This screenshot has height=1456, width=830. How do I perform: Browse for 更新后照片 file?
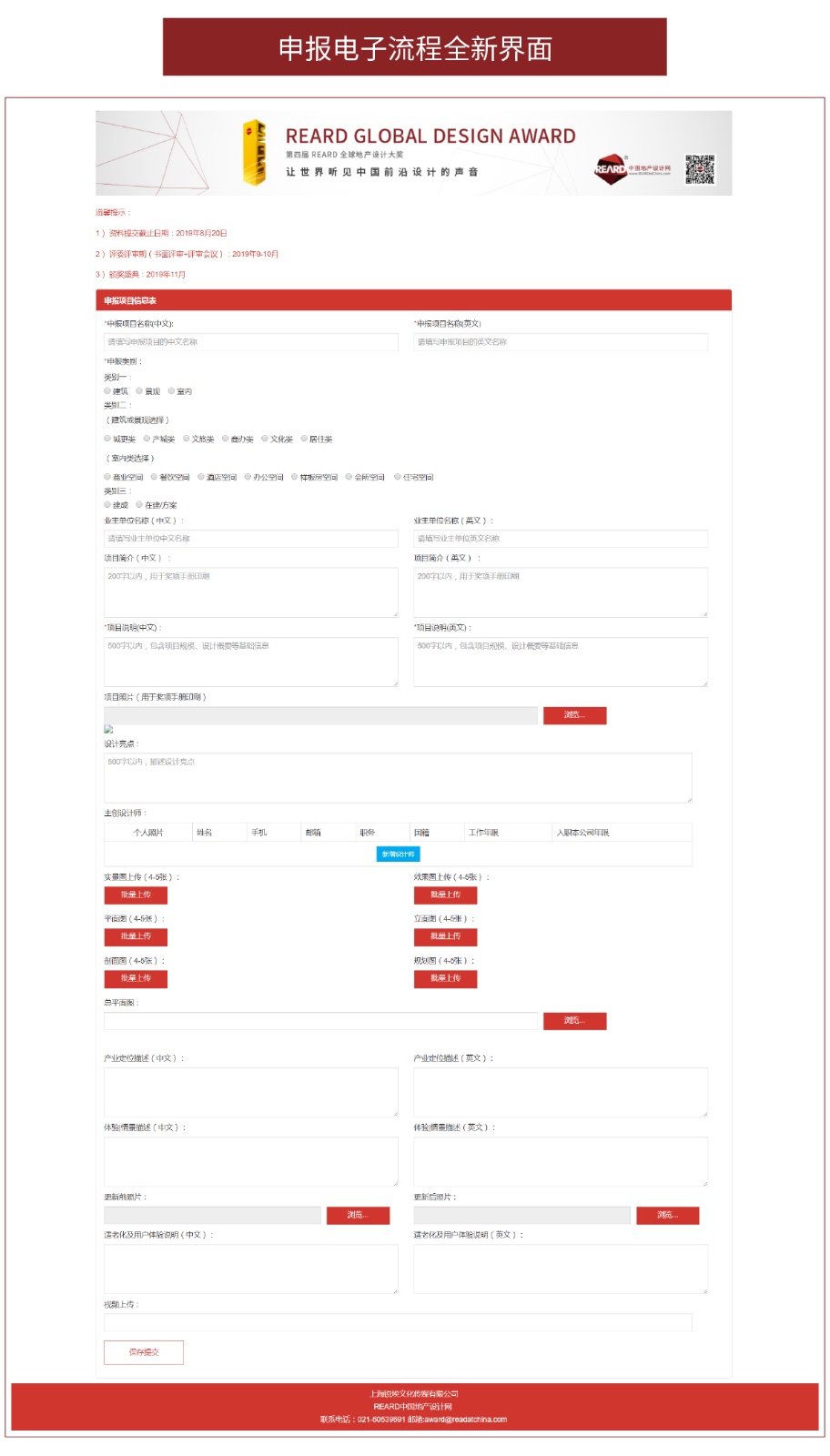click(667, 1216)
